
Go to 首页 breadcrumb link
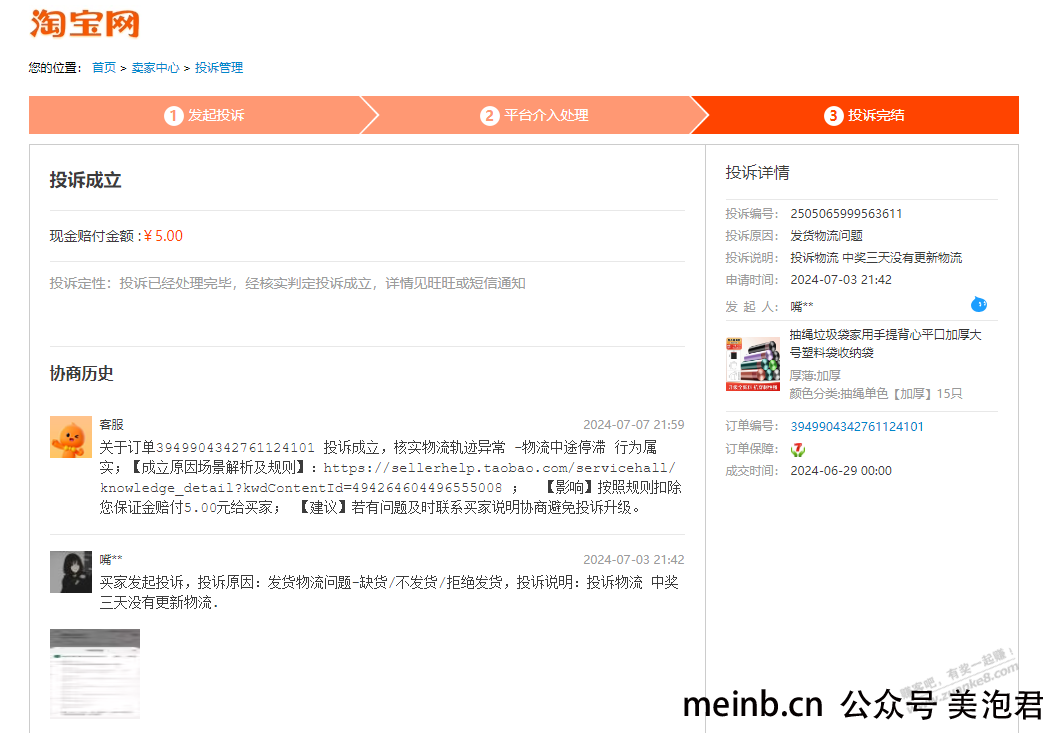point(104,68)
